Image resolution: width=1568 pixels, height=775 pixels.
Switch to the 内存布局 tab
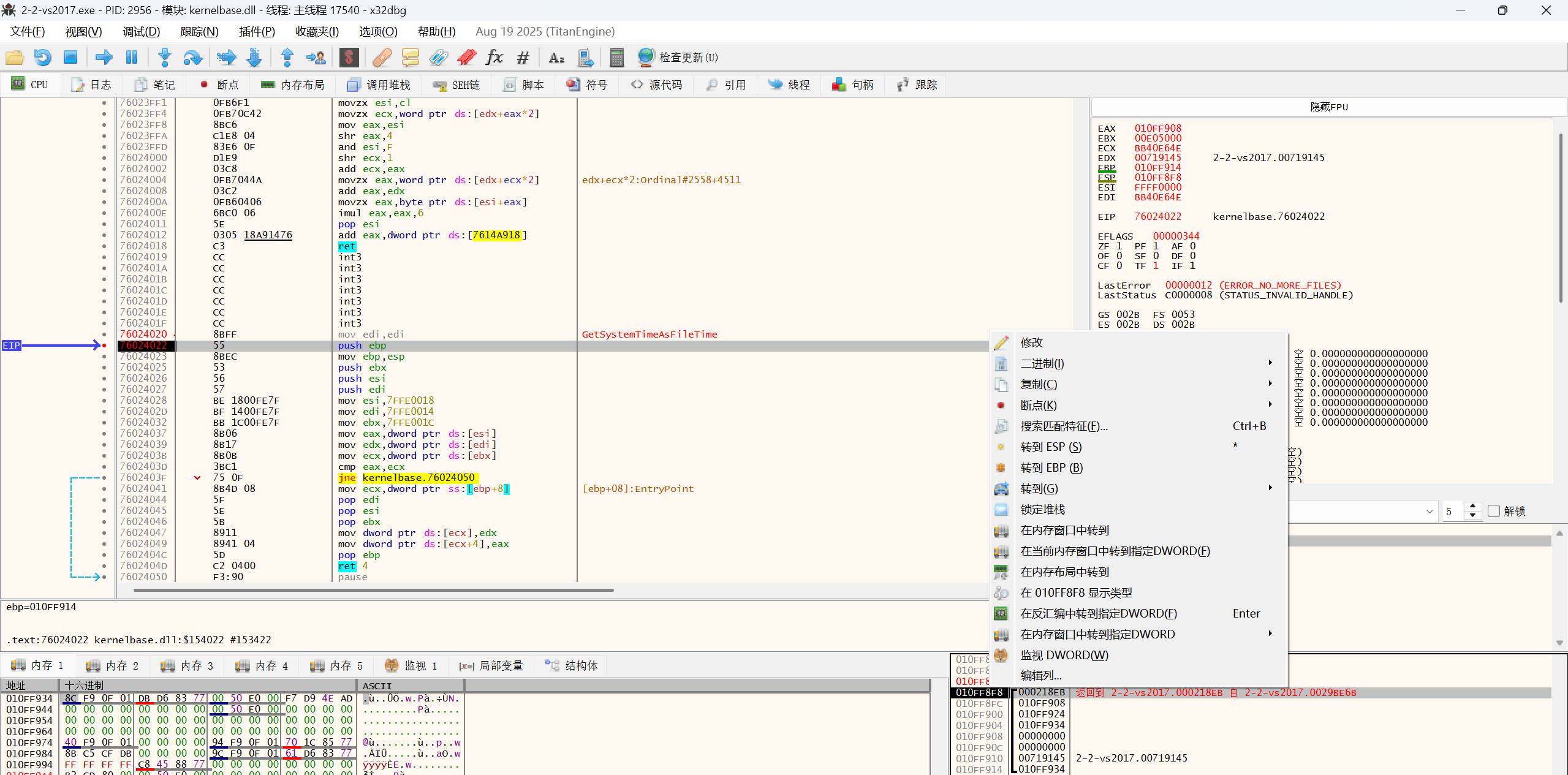pos(293,85)
